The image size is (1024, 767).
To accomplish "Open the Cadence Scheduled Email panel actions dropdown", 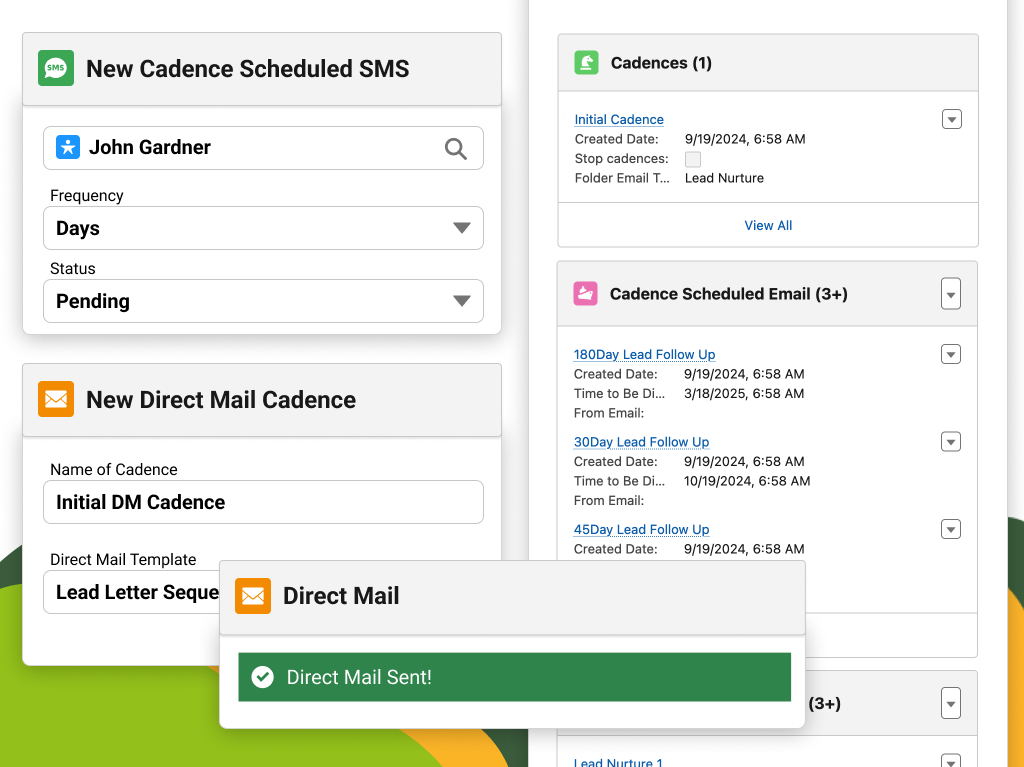I will (951, 293).
